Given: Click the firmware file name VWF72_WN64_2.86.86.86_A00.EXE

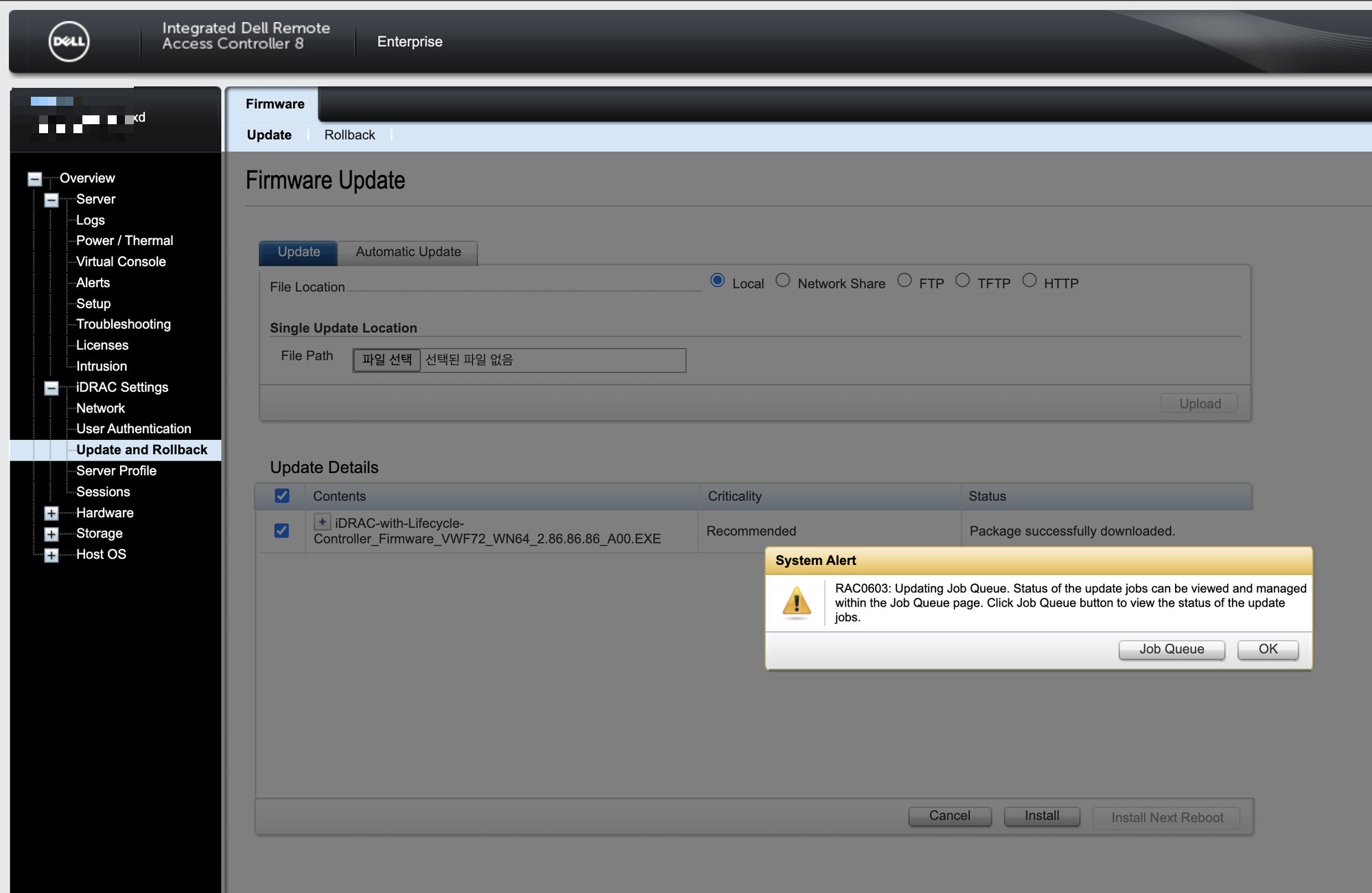Looking at the screenshot, I should (487, 531).
